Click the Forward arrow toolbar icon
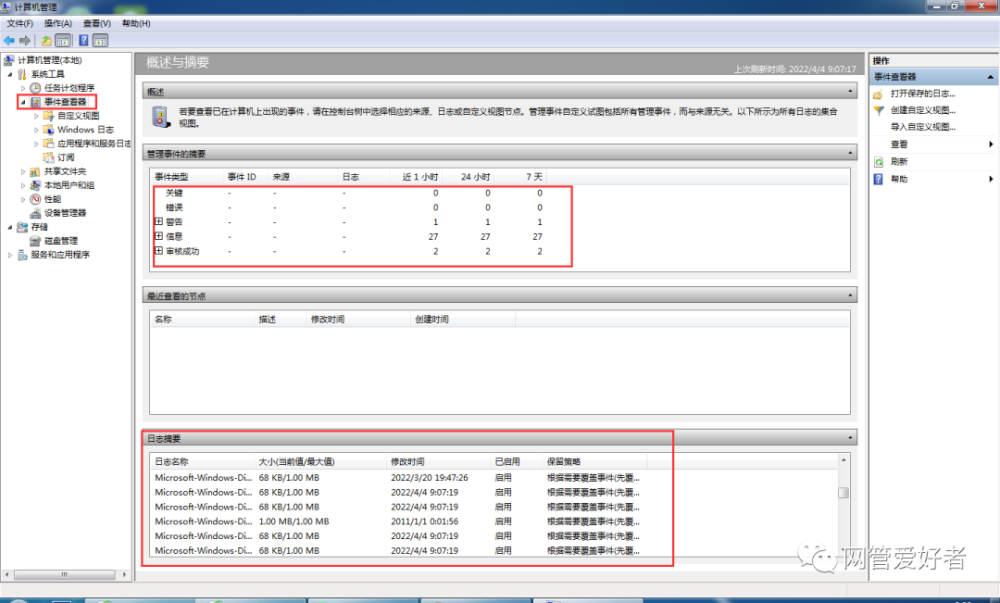Screen dimensions: 1000x603 25,41
